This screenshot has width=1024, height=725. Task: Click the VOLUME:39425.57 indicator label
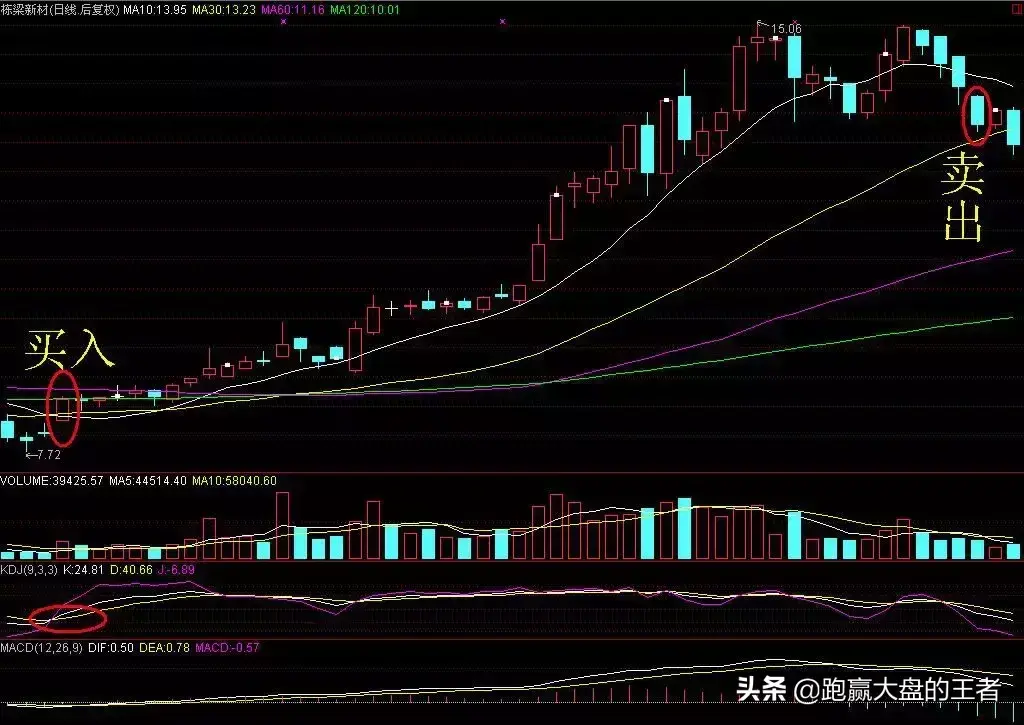(x=52, y=481)
